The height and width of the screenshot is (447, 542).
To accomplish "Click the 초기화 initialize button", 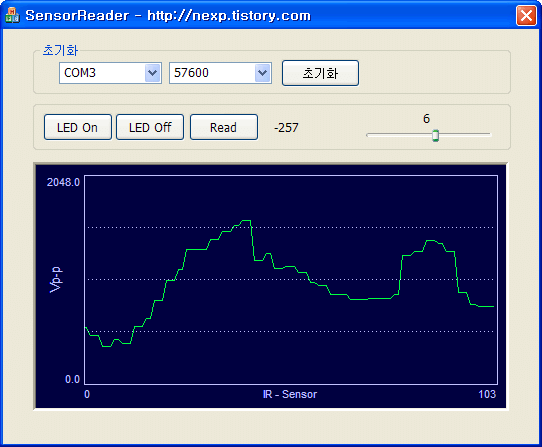I will coord(320,73).
